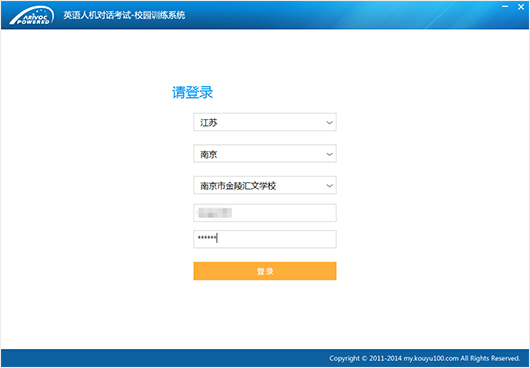This screenshot has height=368, width=530.
Task: Open the 江苏 province dropdown
Action: point(265,122)
